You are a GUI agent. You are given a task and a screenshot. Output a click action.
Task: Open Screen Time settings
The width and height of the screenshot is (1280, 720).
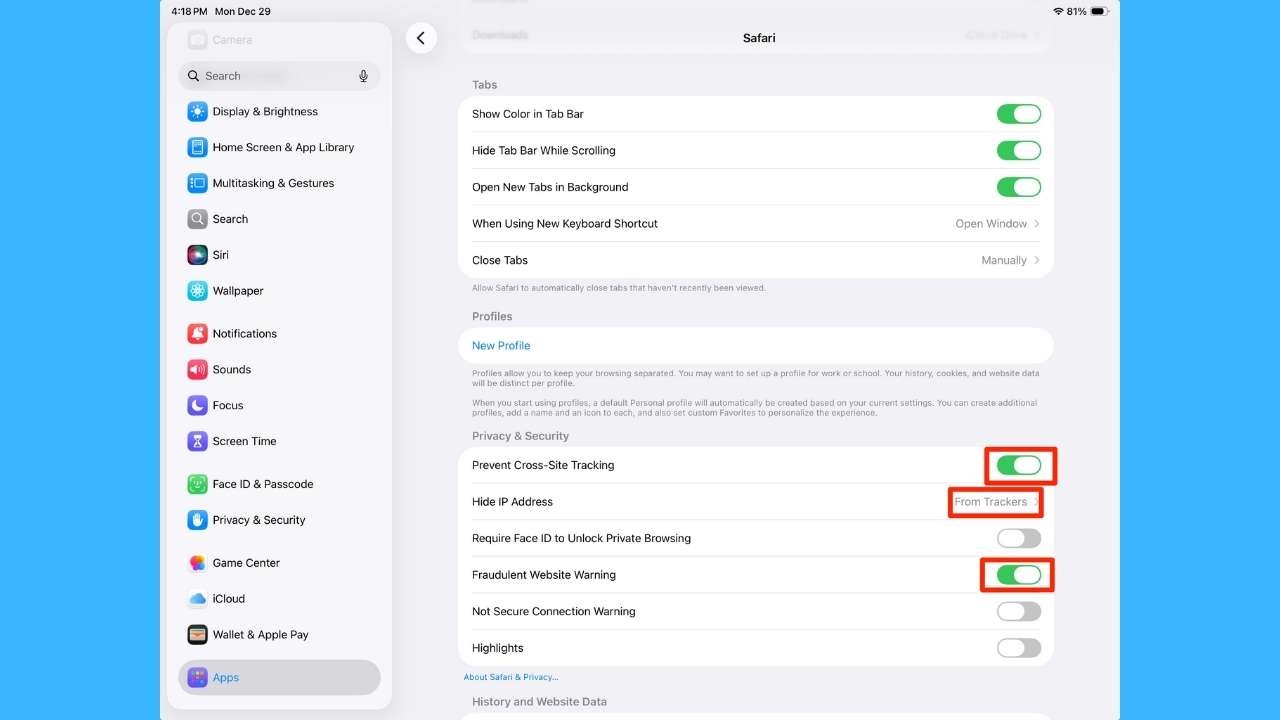click(279, 441)
